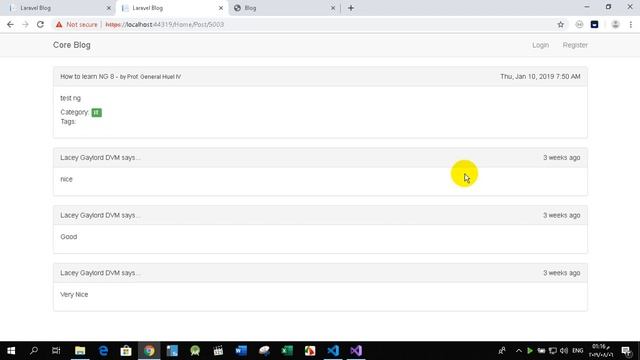Open the Chrome profile avatar
Viewport: 640px width, 360px height.
point(616,24)
